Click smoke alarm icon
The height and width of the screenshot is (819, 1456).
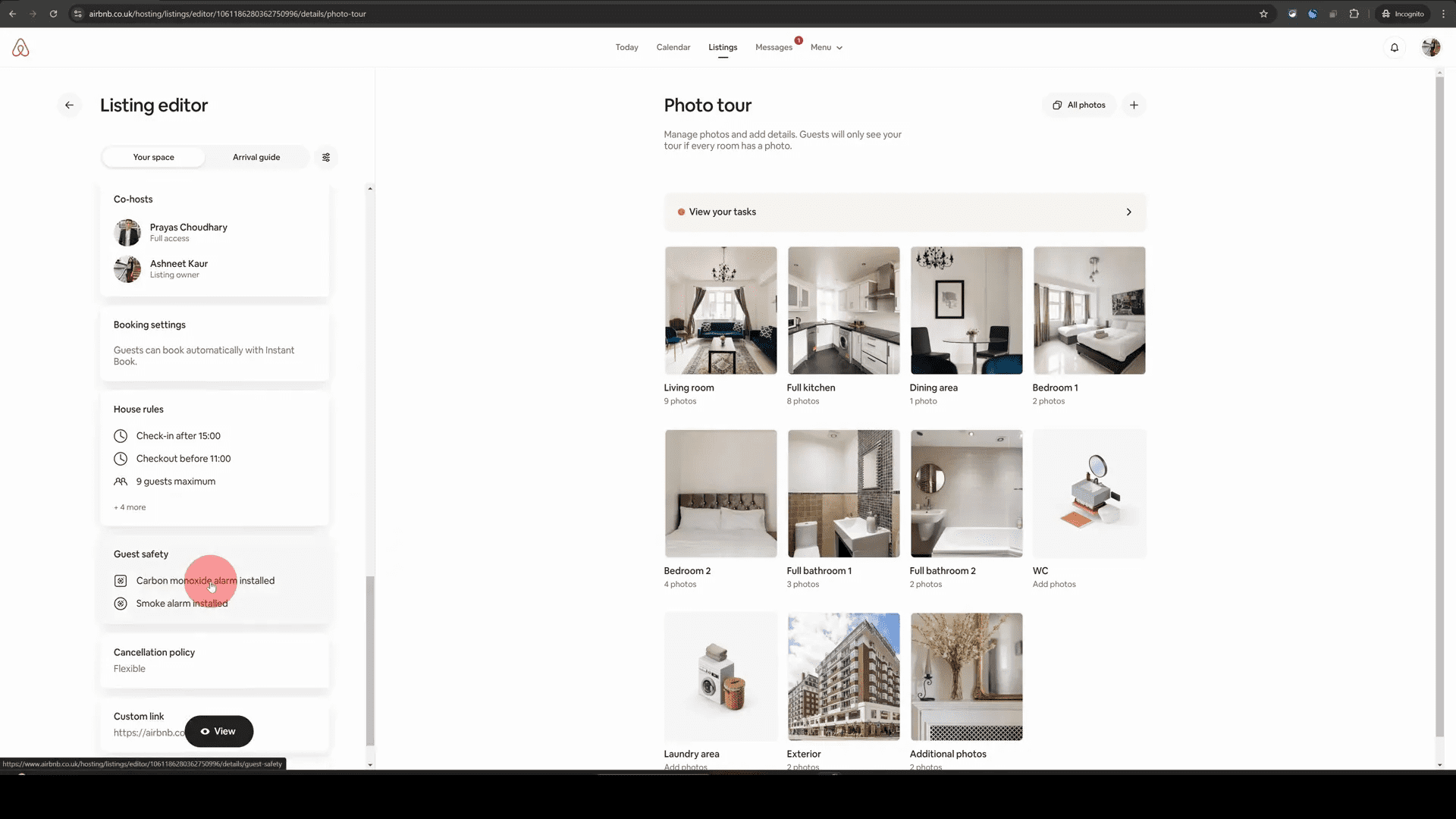(x=121, y=604)
